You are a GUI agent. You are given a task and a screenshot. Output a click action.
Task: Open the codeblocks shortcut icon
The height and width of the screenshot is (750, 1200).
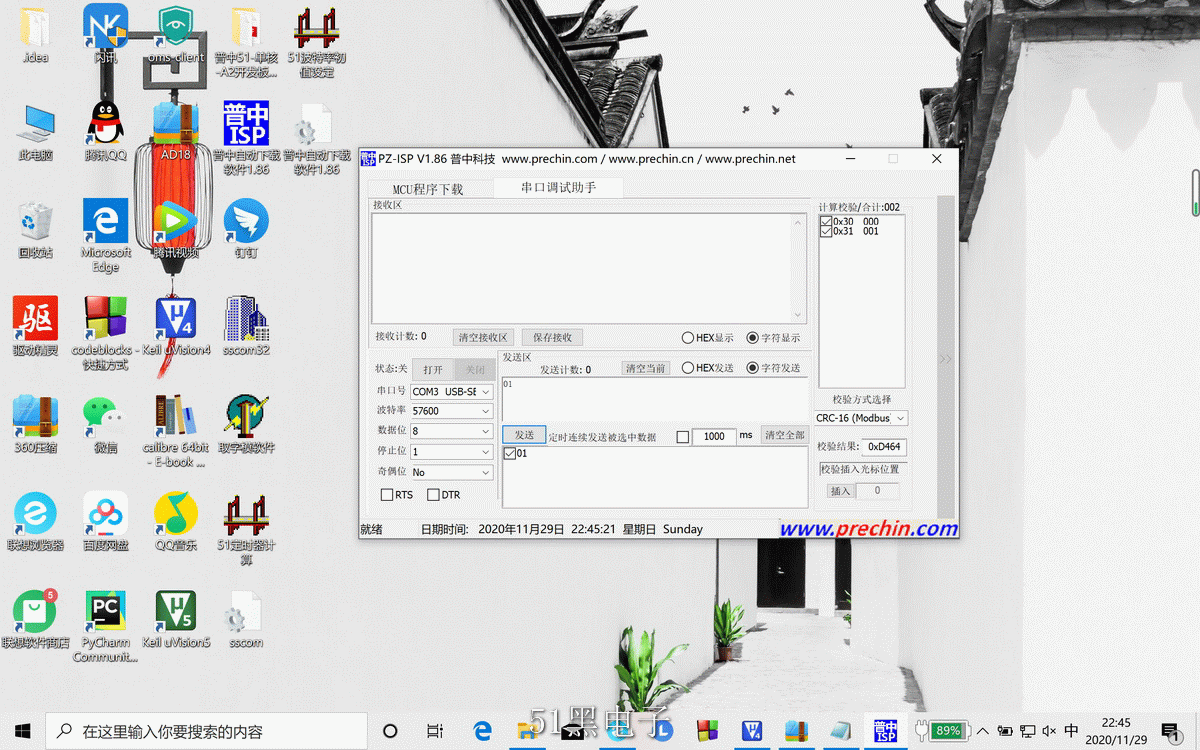(105, 320)
